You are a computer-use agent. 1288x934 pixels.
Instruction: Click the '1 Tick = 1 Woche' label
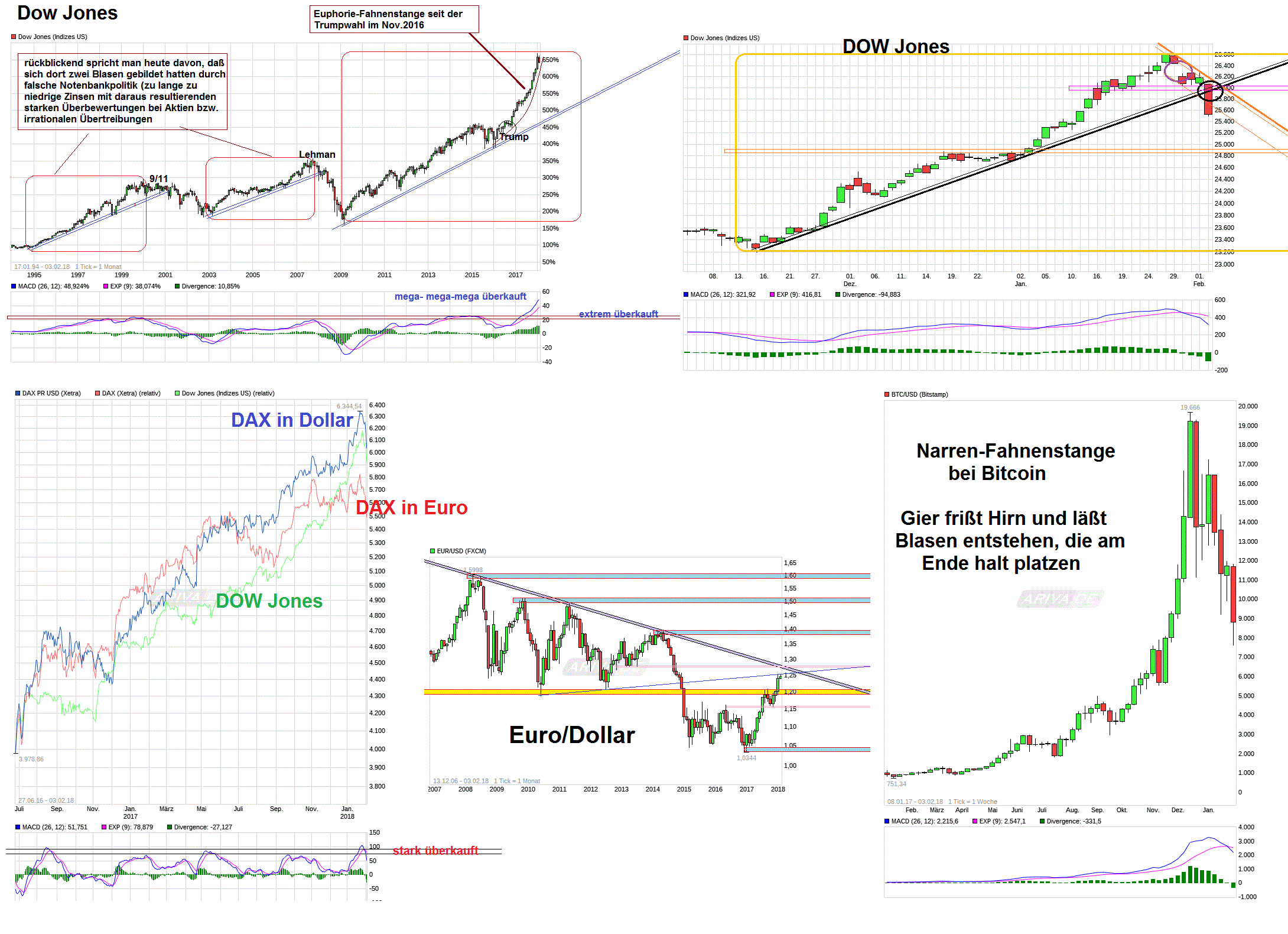[x=972, y=802]
